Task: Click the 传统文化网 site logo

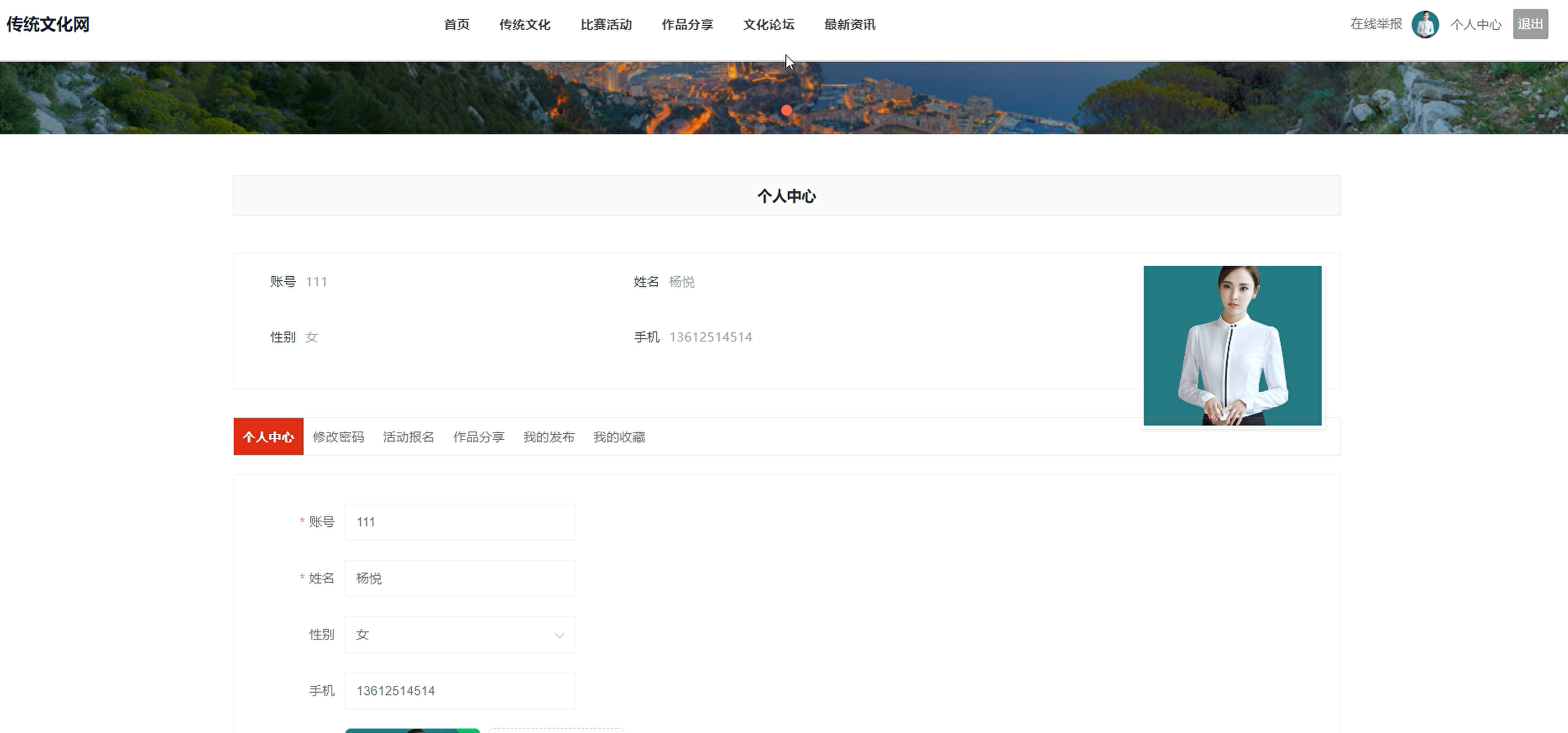Action: (48, 24)
